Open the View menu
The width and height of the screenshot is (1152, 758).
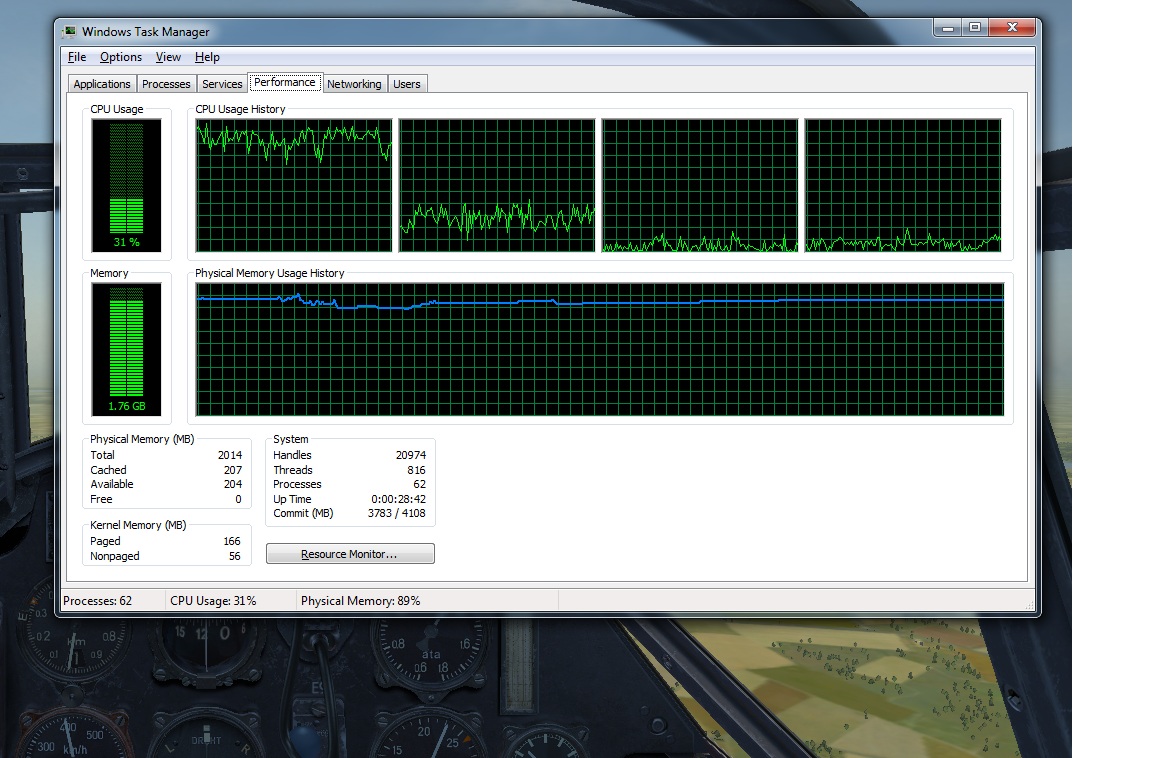168,57
